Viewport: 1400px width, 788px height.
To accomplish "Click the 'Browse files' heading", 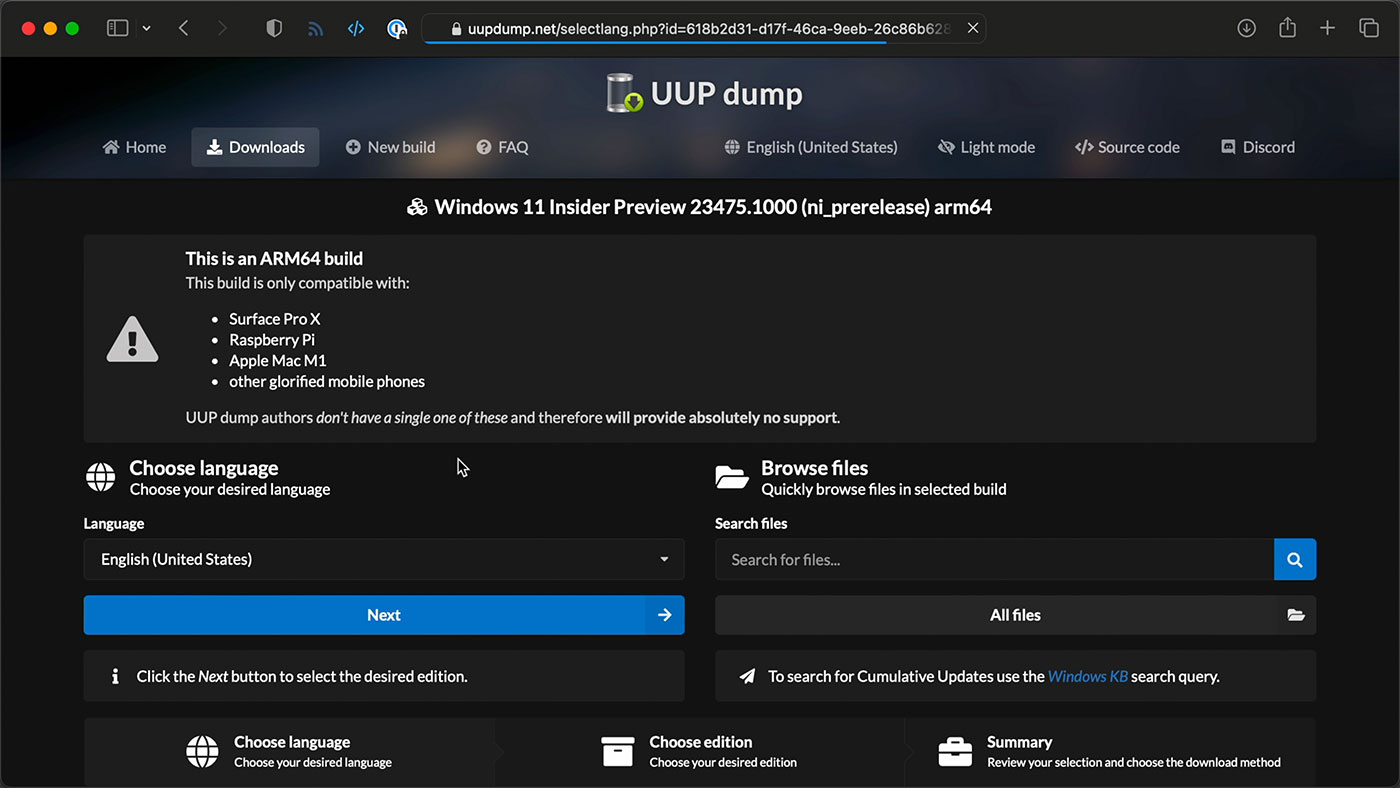I will (x=814, y=468).
